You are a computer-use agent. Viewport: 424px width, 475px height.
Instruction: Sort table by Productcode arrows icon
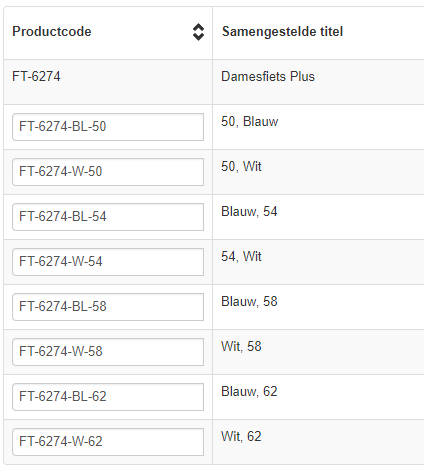coord(198,32)
